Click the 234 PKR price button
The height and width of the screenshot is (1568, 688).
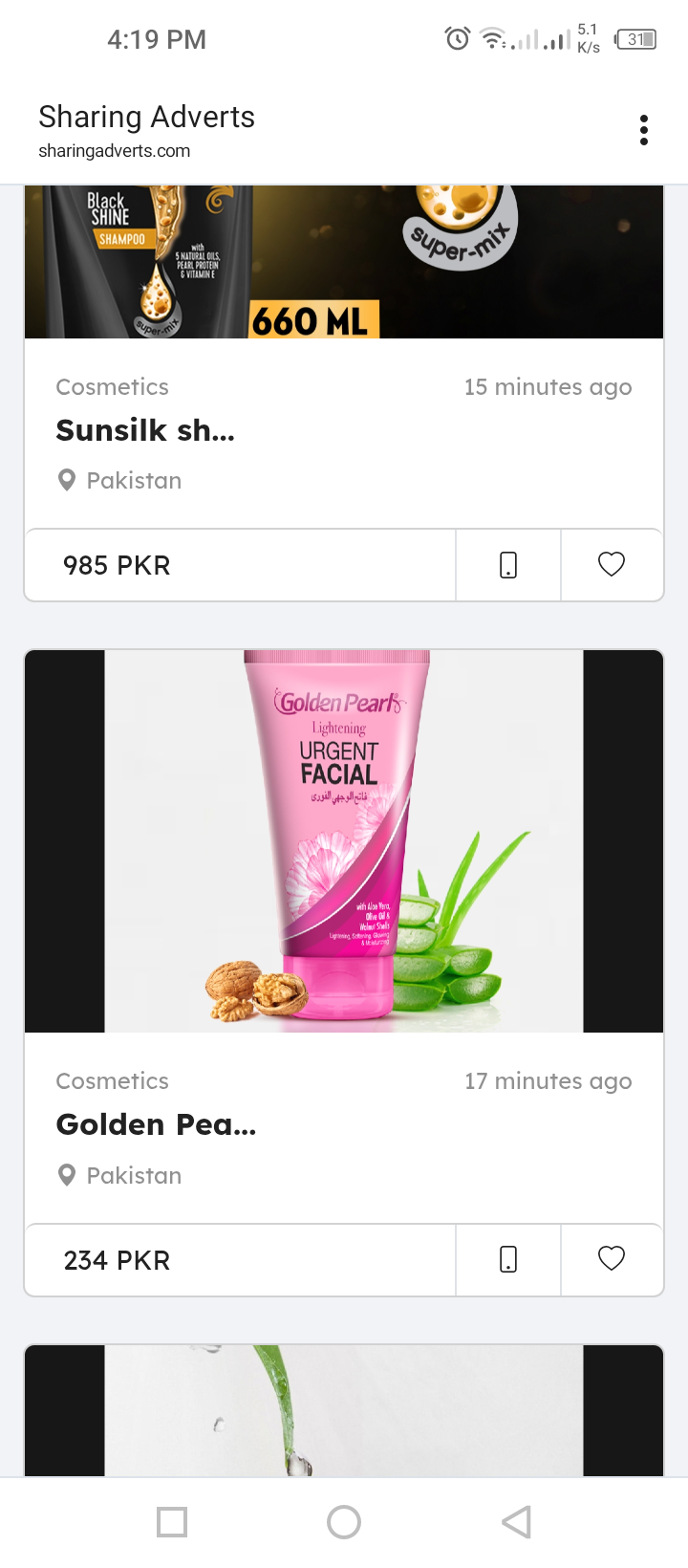239,1259
